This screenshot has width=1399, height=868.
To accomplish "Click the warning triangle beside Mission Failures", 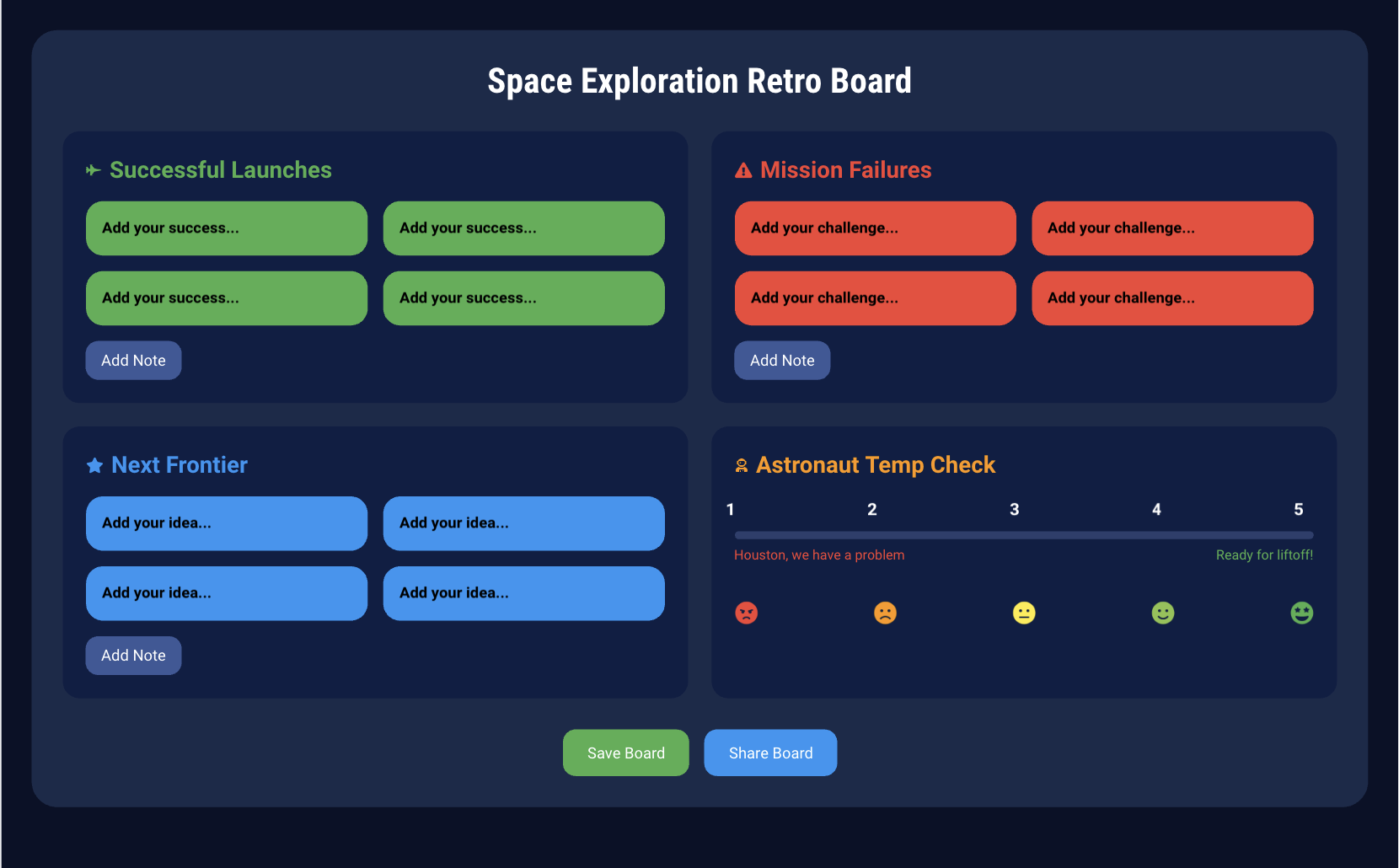I will 743,170.
